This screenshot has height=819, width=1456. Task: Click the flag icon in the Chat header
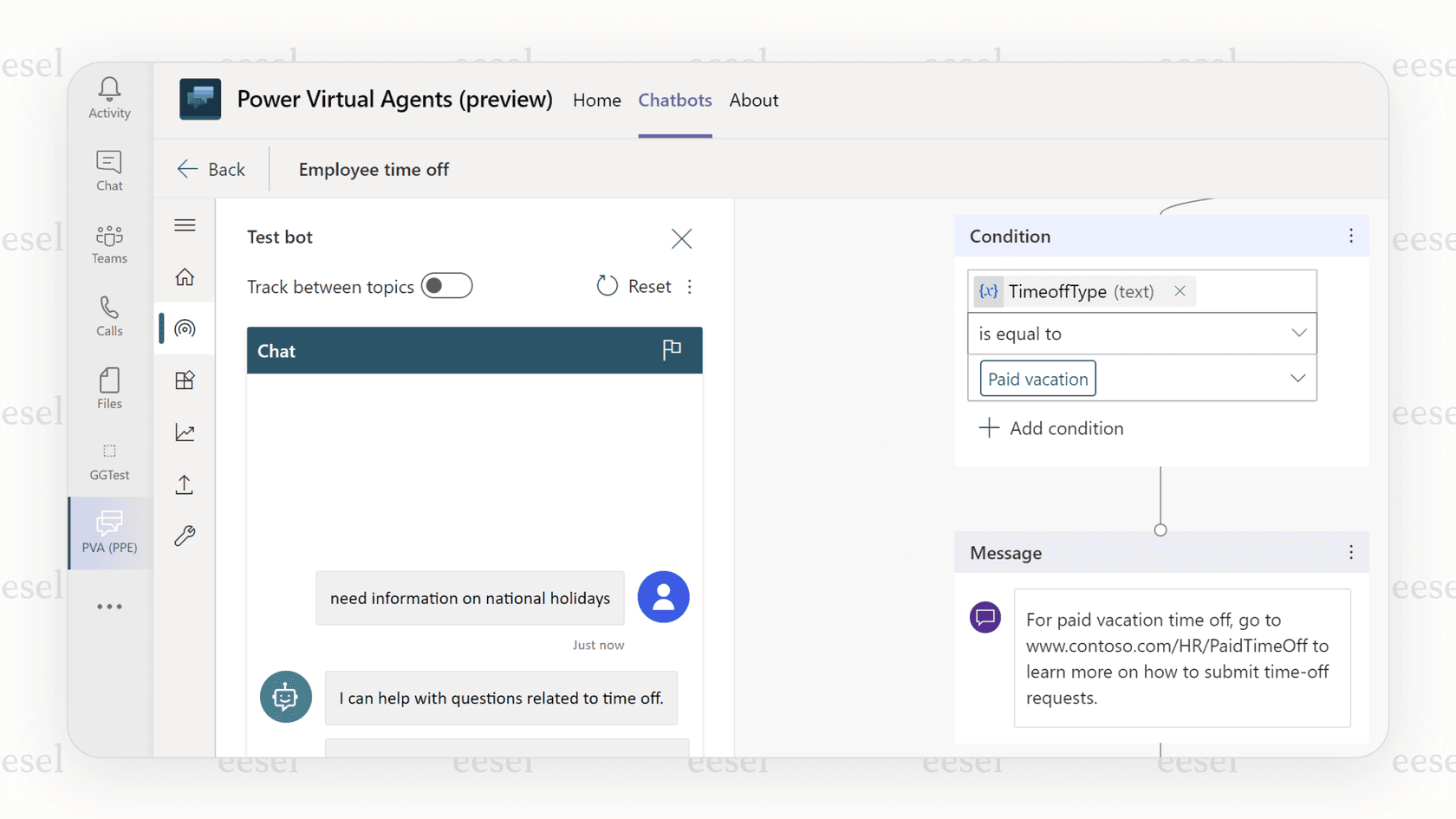[x=671, y=350]
